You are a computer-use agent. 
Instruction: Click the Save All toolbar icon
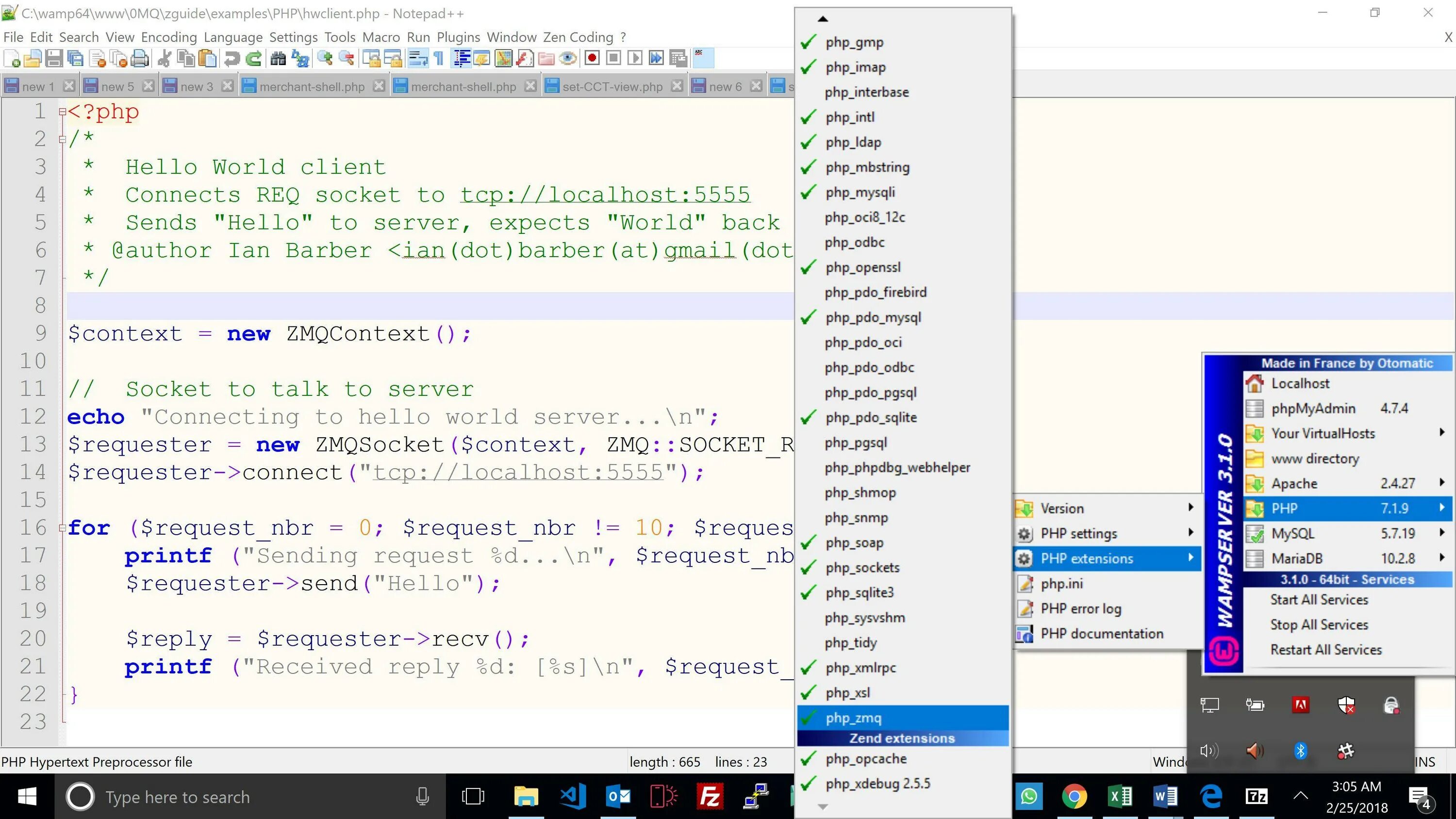75,58
